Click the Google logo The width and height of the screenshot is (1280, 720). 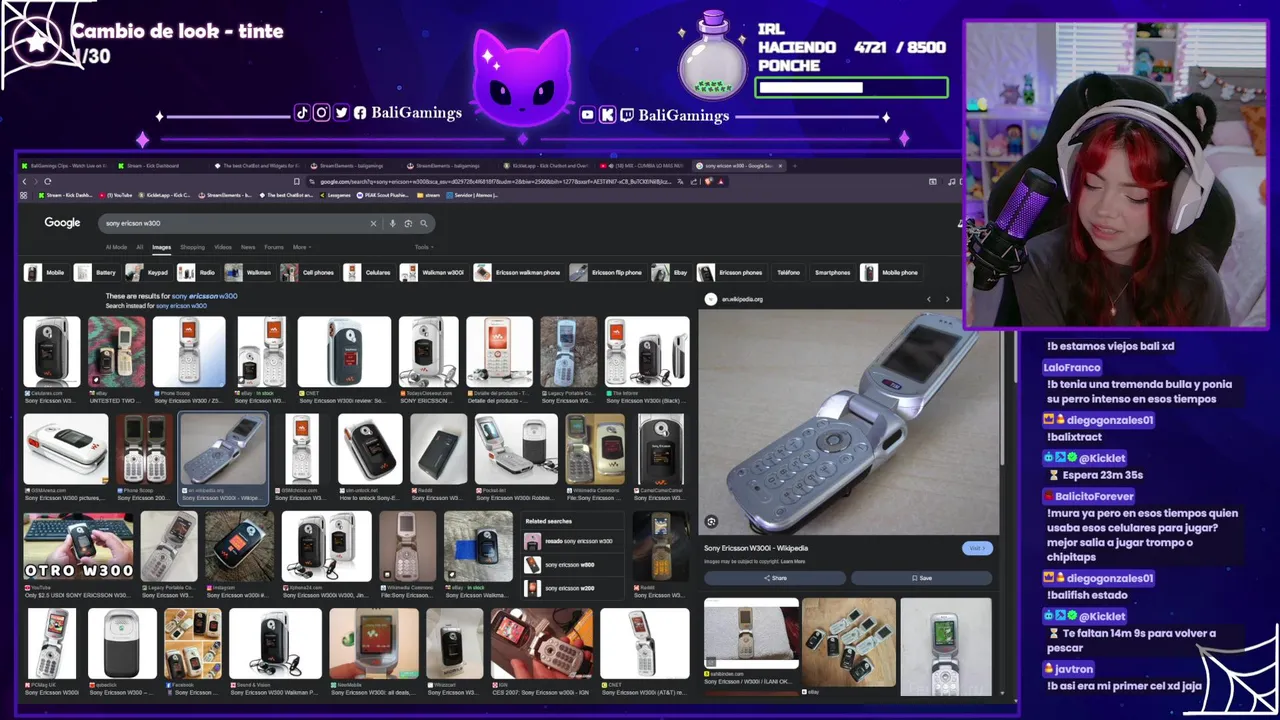[62, 222]
